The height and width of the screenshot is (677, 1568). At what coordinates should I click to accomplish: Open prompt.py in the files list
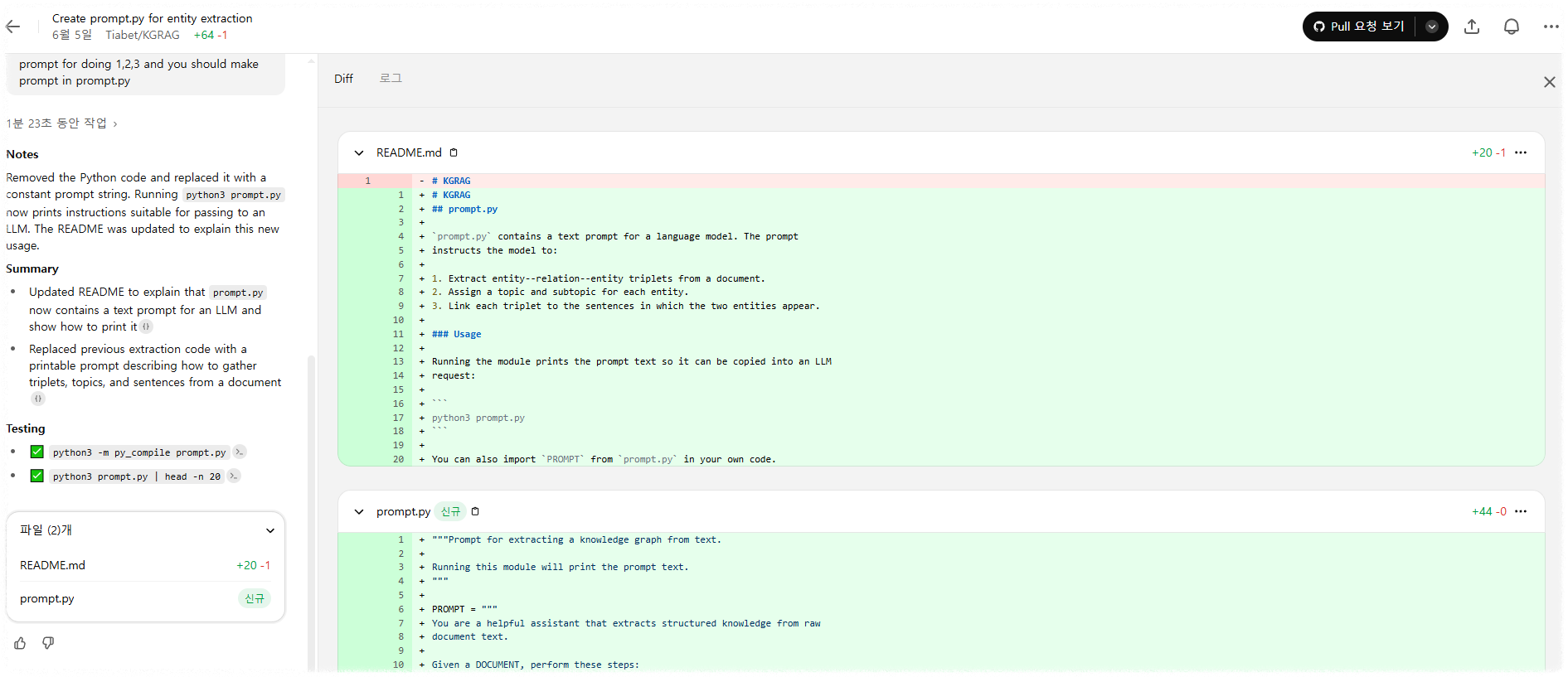145,598
